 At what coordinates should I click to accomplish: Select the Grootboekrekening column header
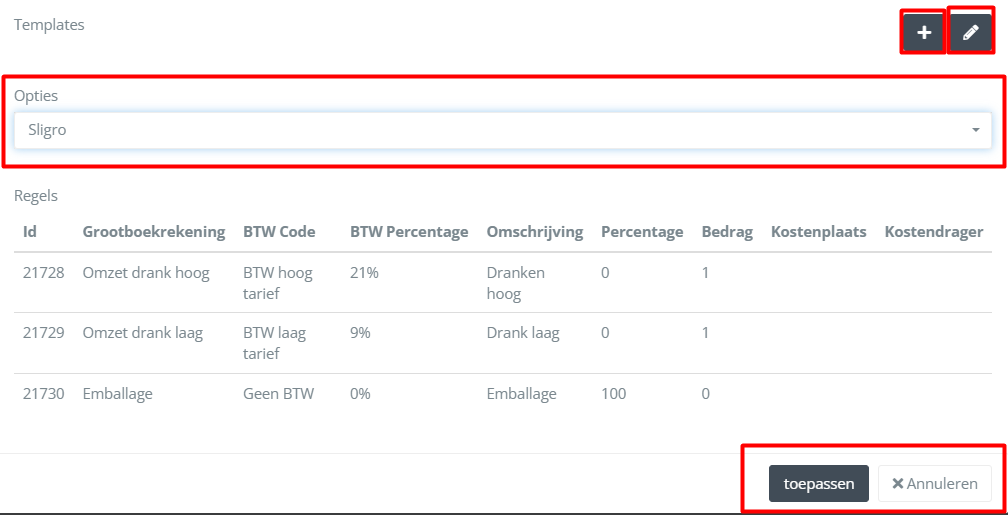pyautogui.click(x=153, y=231)
